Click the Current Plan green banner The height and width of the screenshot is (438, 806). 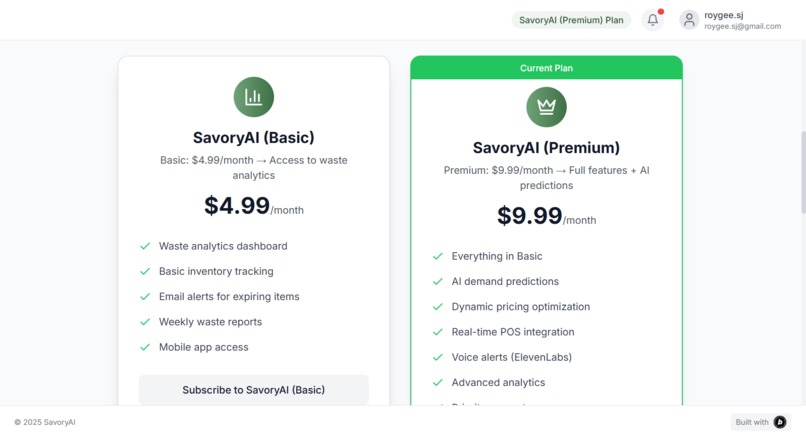point(546,68)
